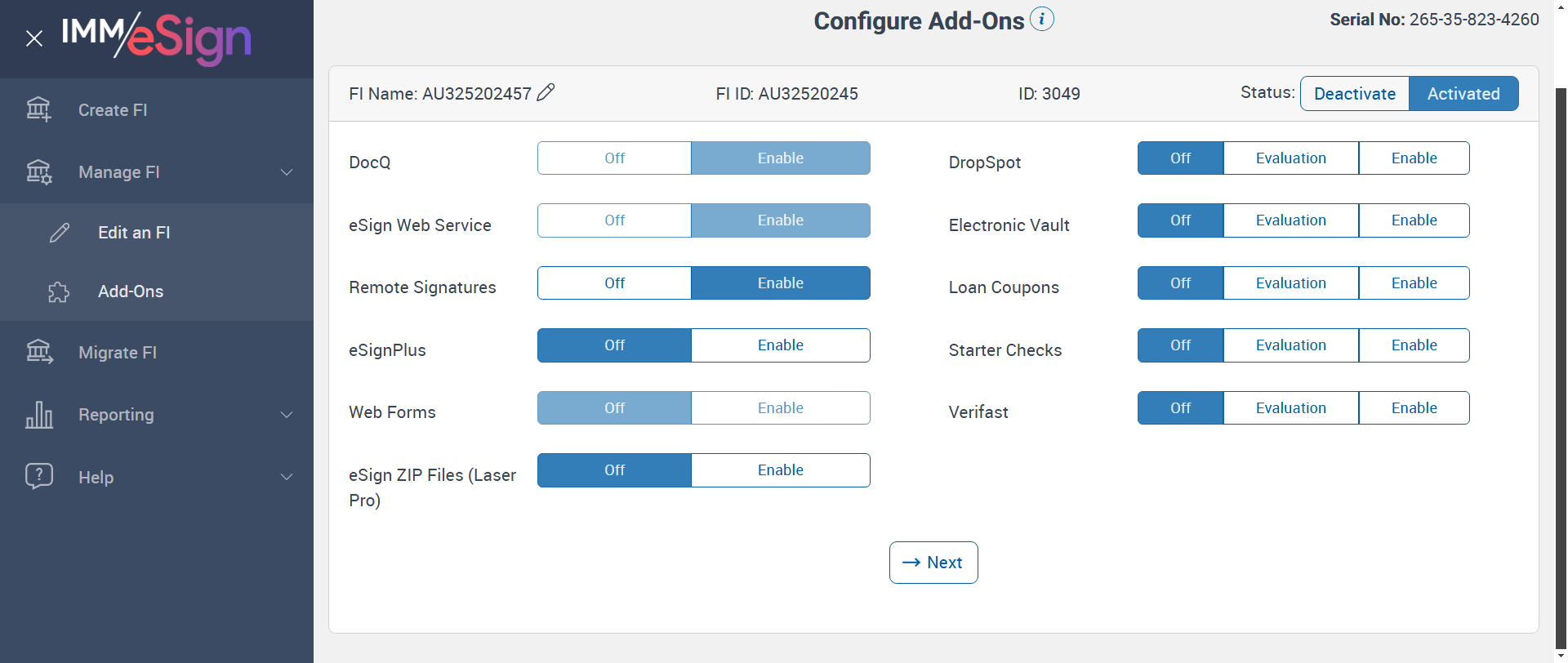Screen dimensions: 1568x663
Task: Set DropSpot to Evaluation
Action: click(1290, 158)
